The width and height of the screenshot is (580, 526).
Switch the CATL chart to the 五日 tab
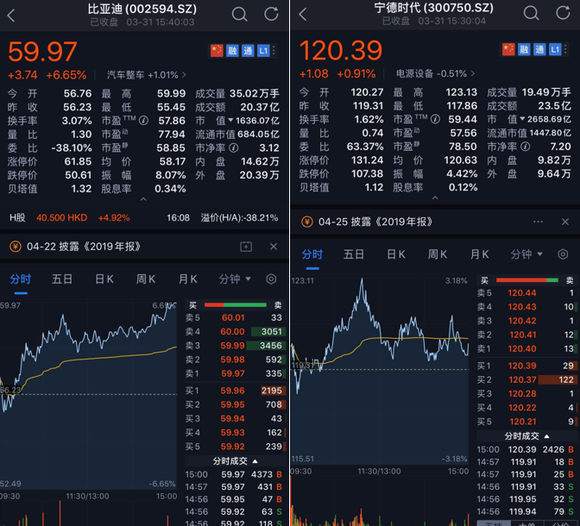click(354, 254)
